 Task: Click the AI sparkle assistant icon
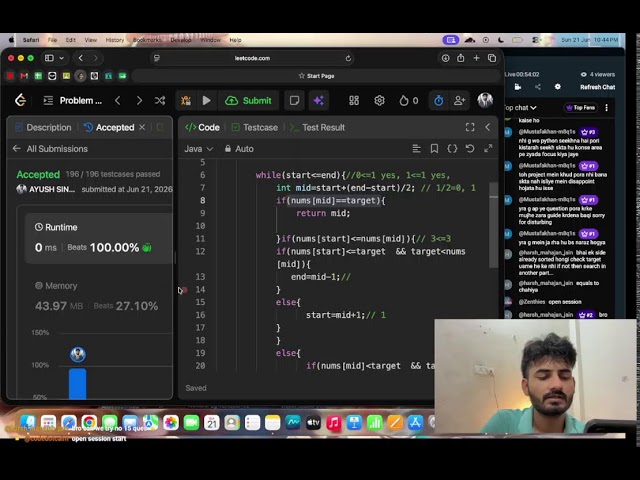pos(319,100)
